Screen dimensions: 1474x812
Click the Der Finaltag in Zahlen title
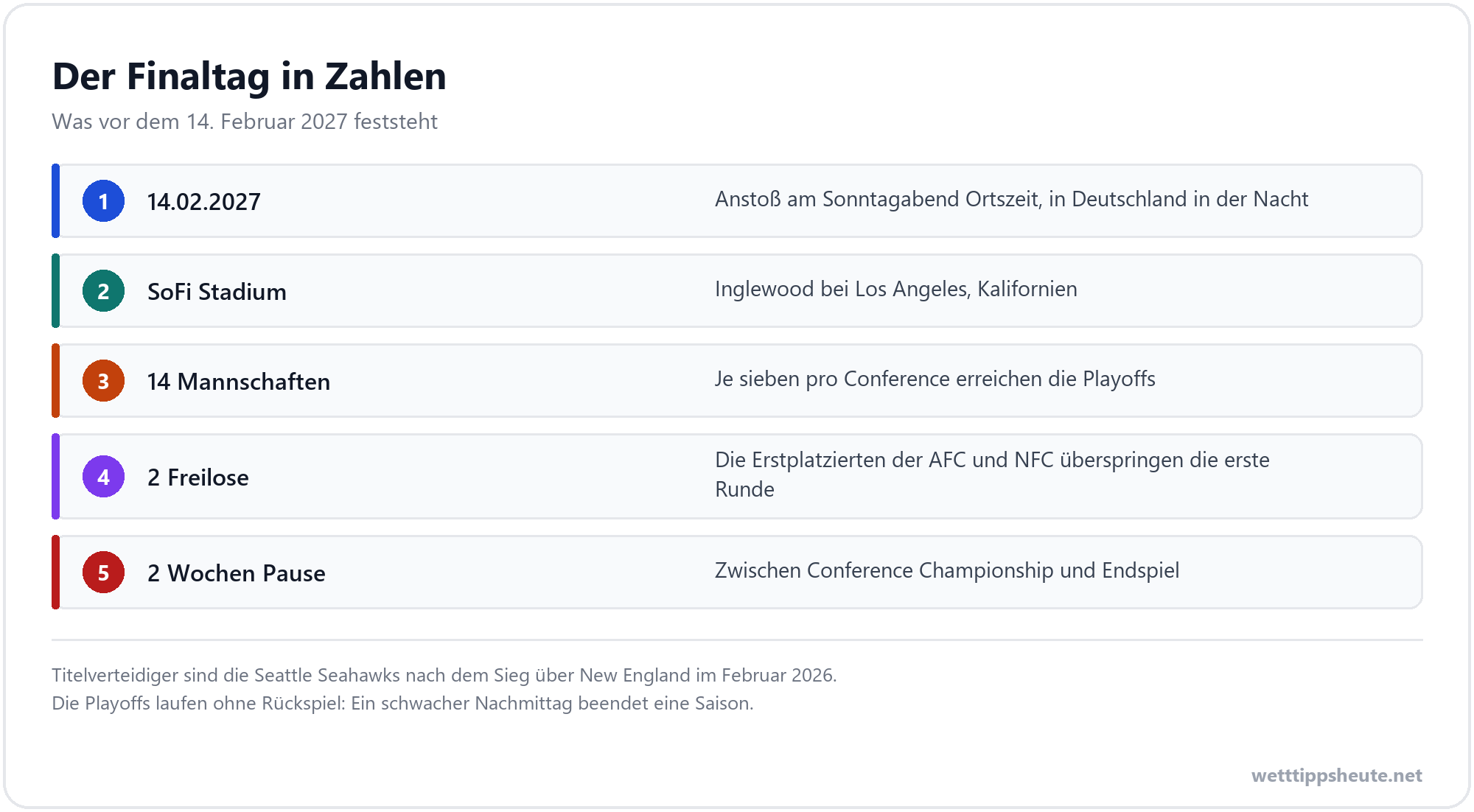[249, 77]
